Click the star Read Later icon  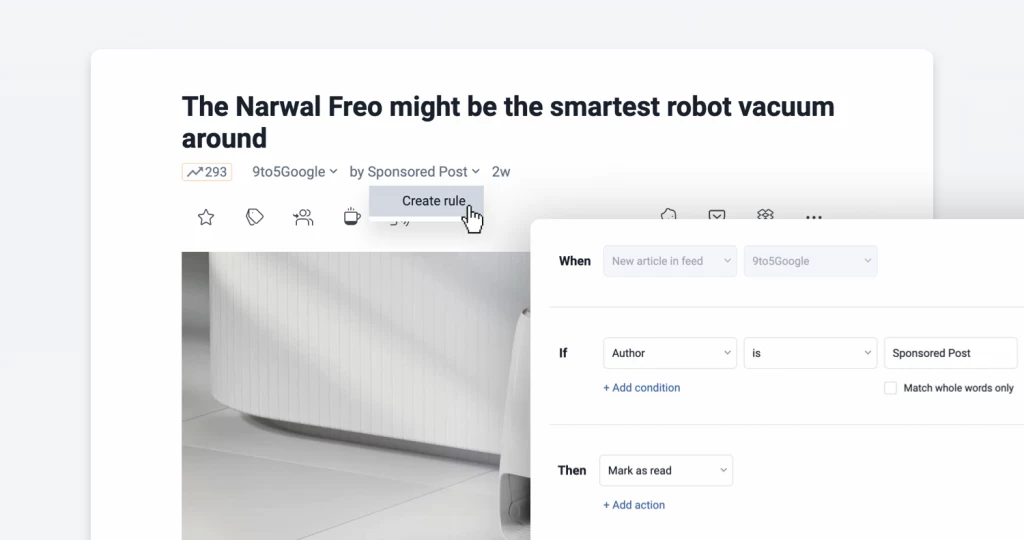tap(206, 217)
